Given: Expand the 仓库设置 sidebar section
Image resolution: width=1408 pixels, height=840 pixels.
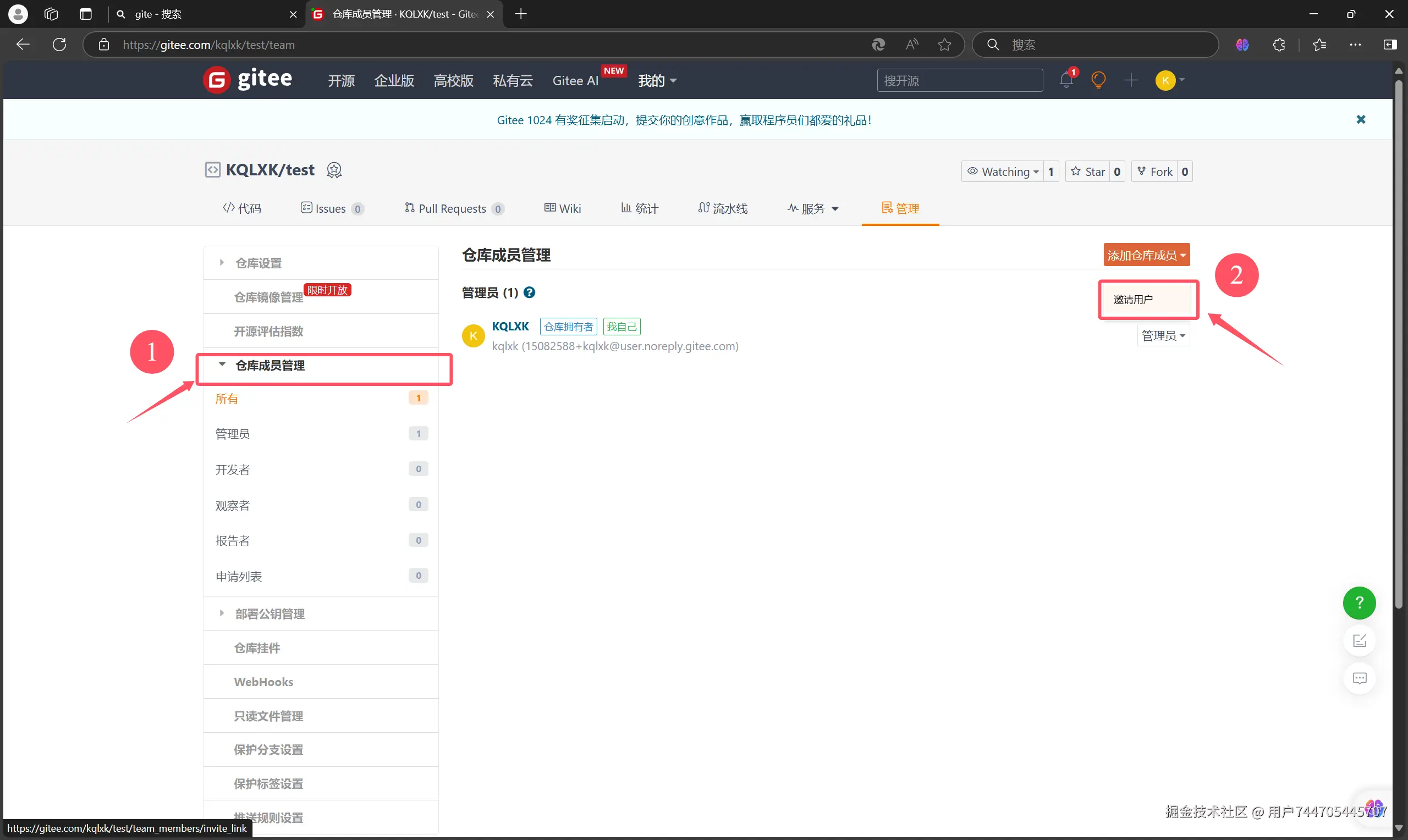Looking at the screenshot, I should coord(258,263).
